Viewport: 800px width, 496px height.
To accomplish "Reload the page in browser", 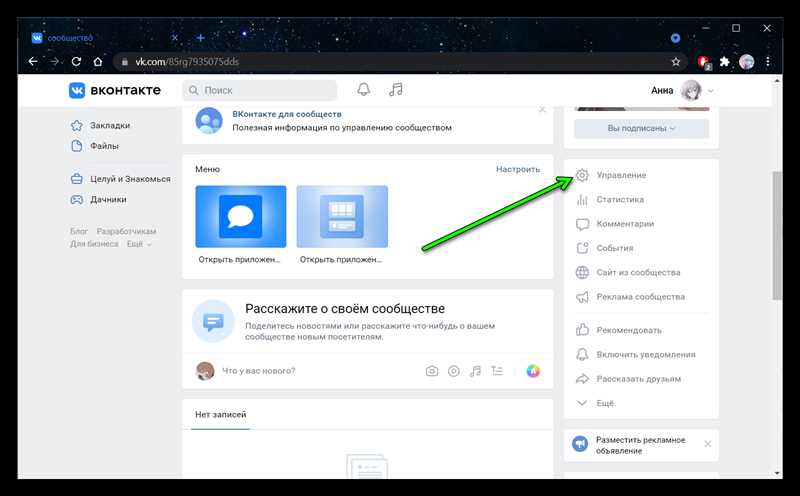I will [76, 62].
